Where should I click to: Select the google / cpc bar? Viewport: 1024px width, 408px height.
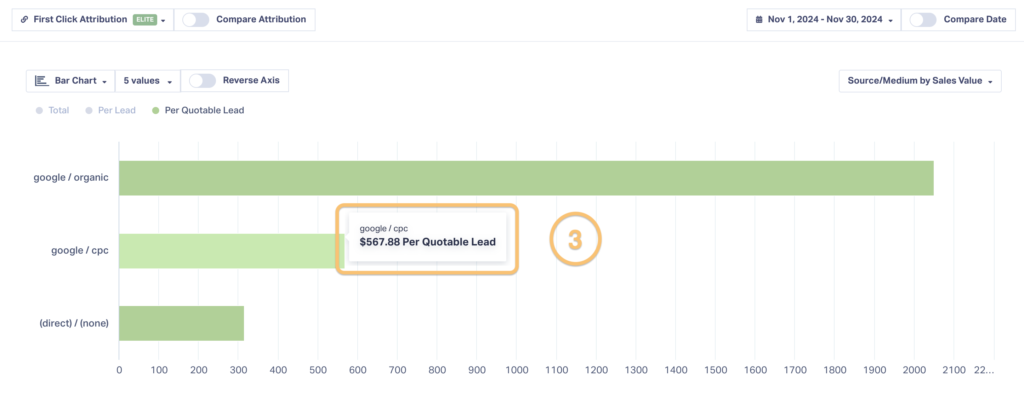230,251
